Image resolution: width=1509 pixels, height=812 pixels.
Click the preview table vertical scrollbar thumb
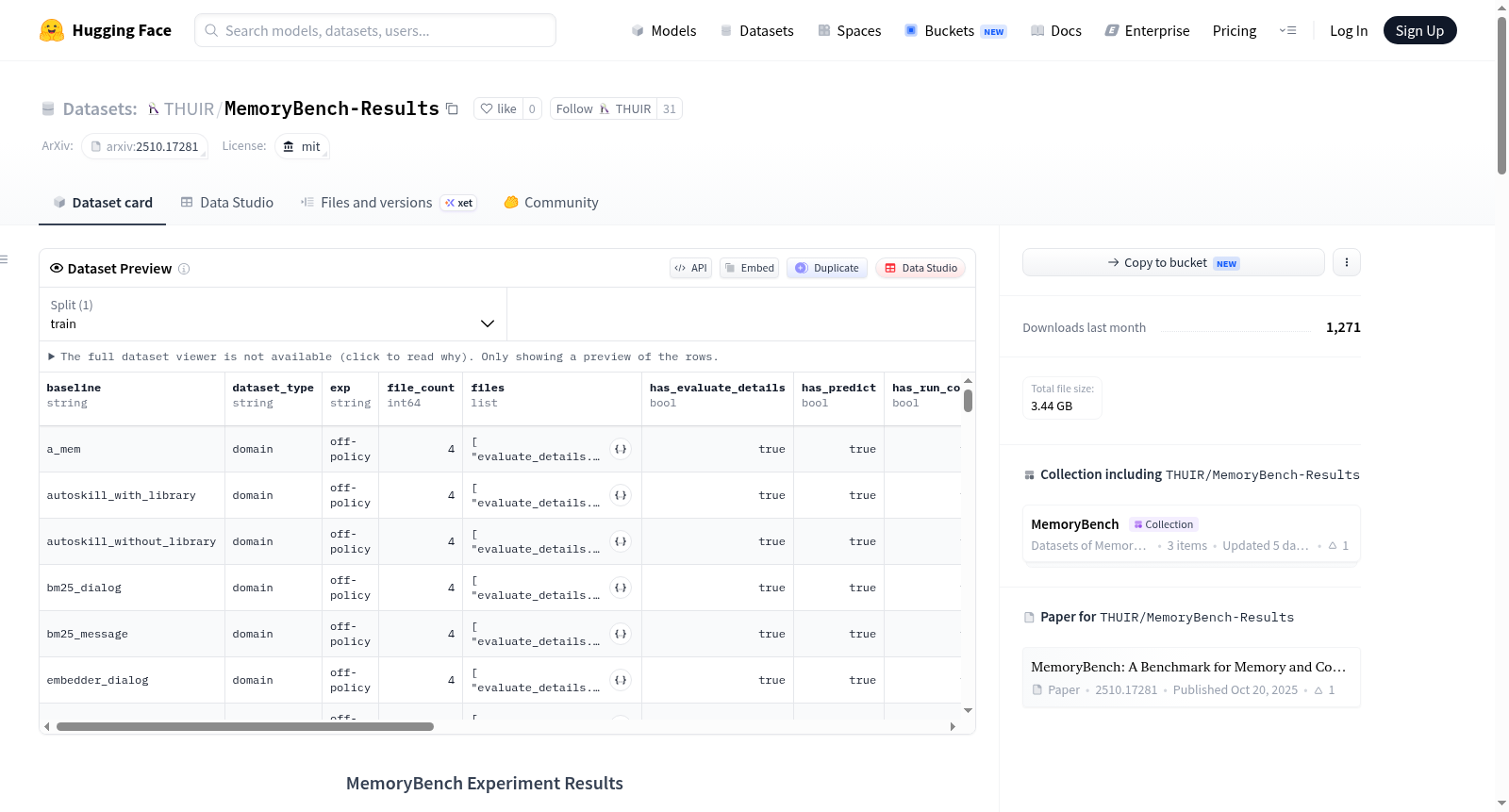point(968,400)
